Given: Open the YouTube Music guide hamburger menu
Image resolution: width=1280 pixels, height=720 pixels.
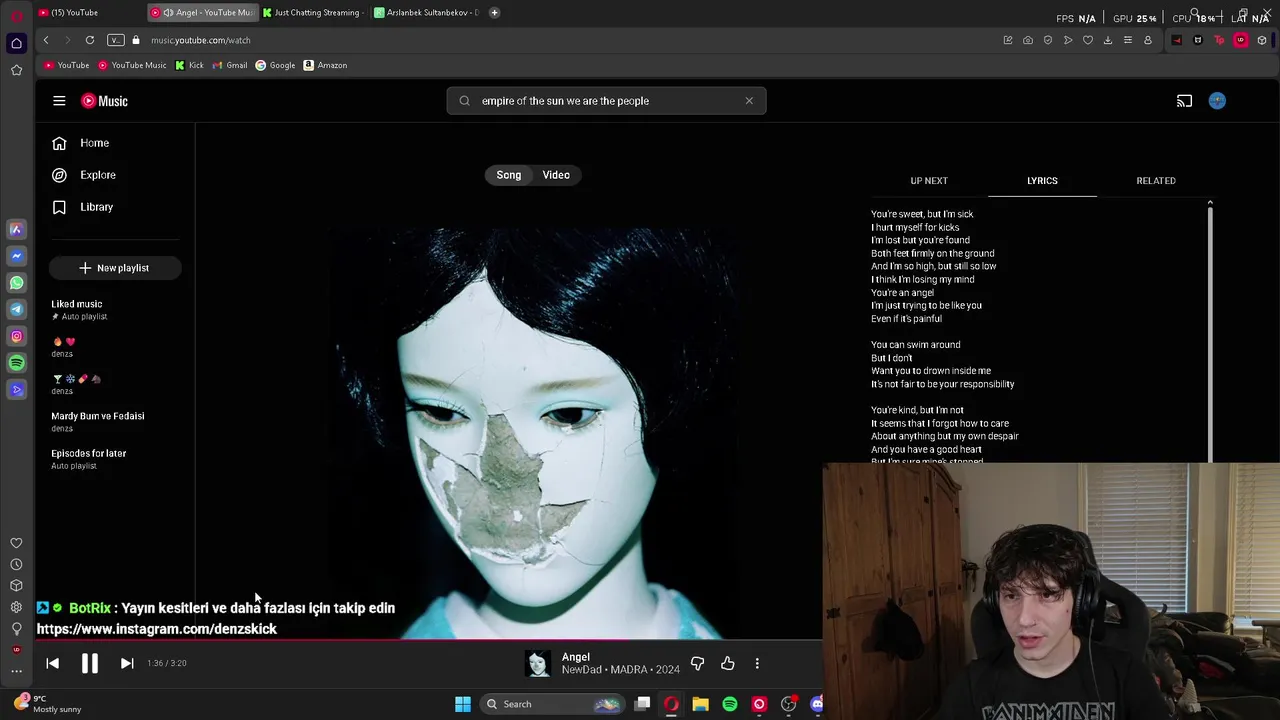Looking at the screenshot, I should [59, 101].
